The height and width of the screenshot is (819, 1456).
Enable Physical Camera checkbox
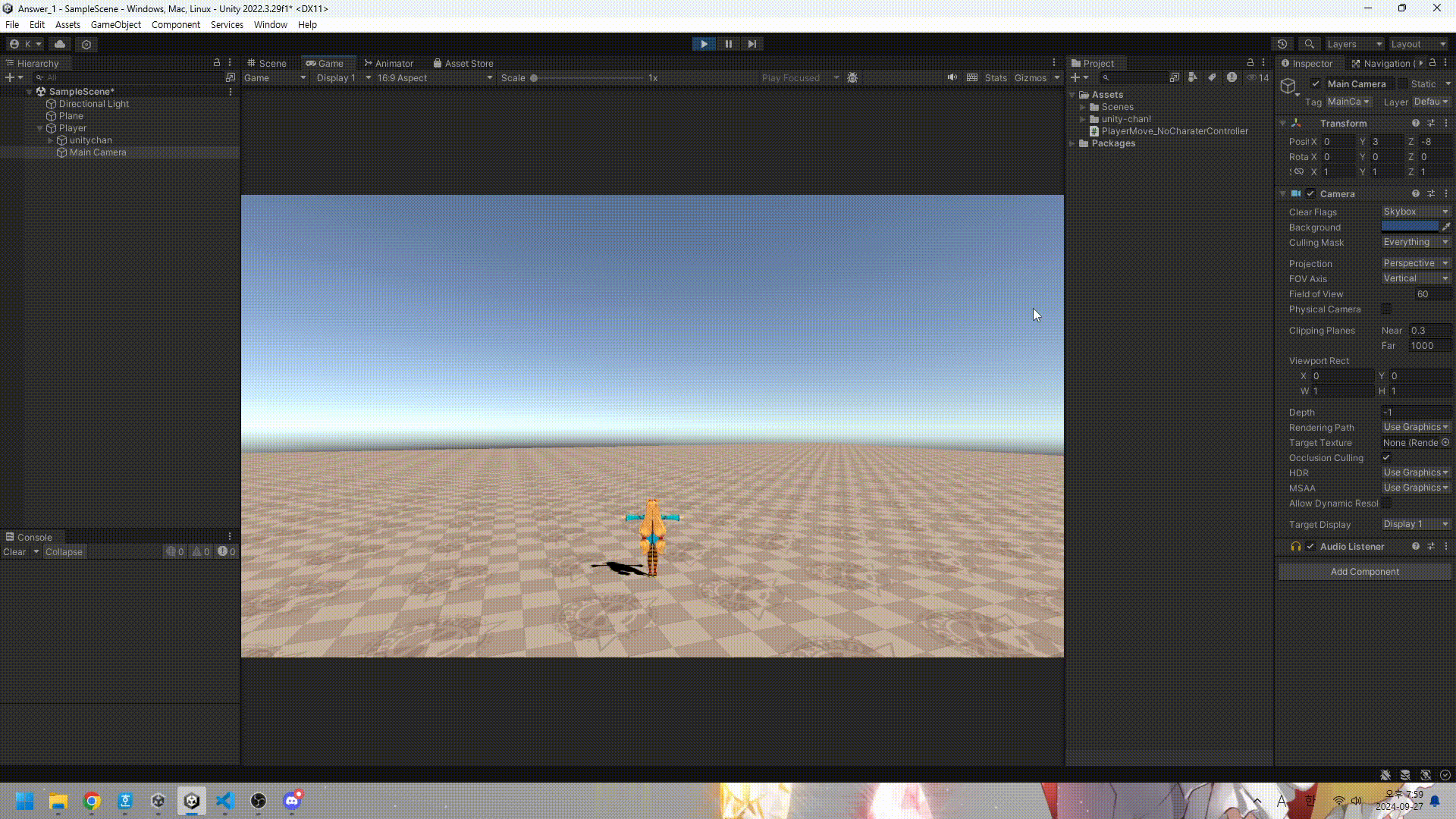[x=1386, y=309]
